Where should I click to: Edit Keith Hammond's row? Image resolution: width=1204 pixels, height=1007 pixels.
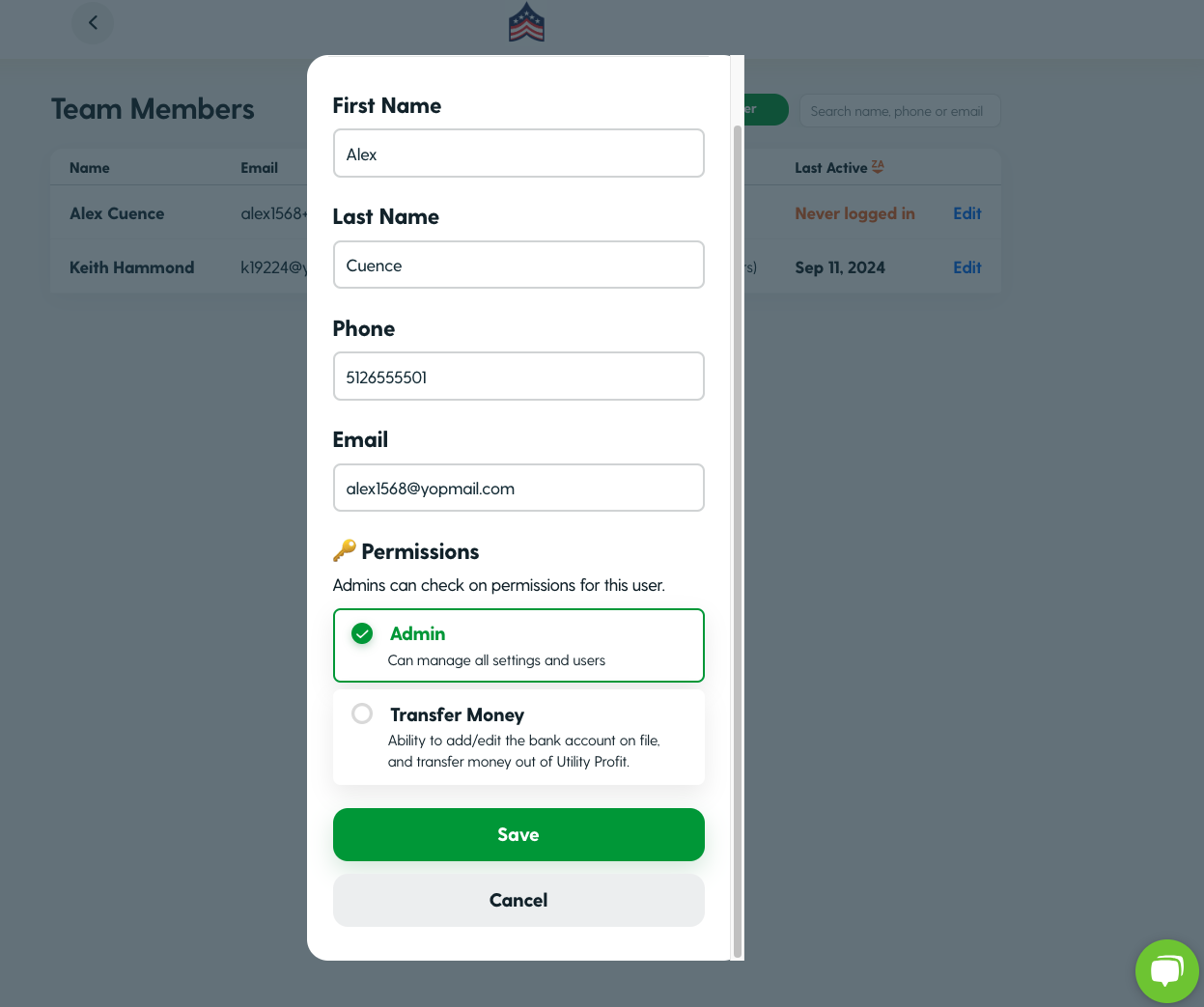(966, 267)
